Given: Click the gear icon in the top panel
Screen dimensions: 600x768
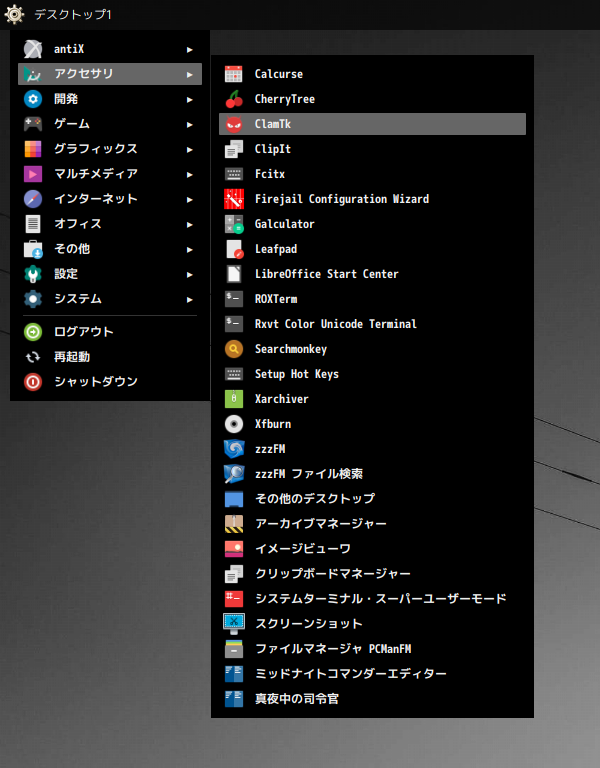Looking at the screenshot, I should (x=14, y=14).
